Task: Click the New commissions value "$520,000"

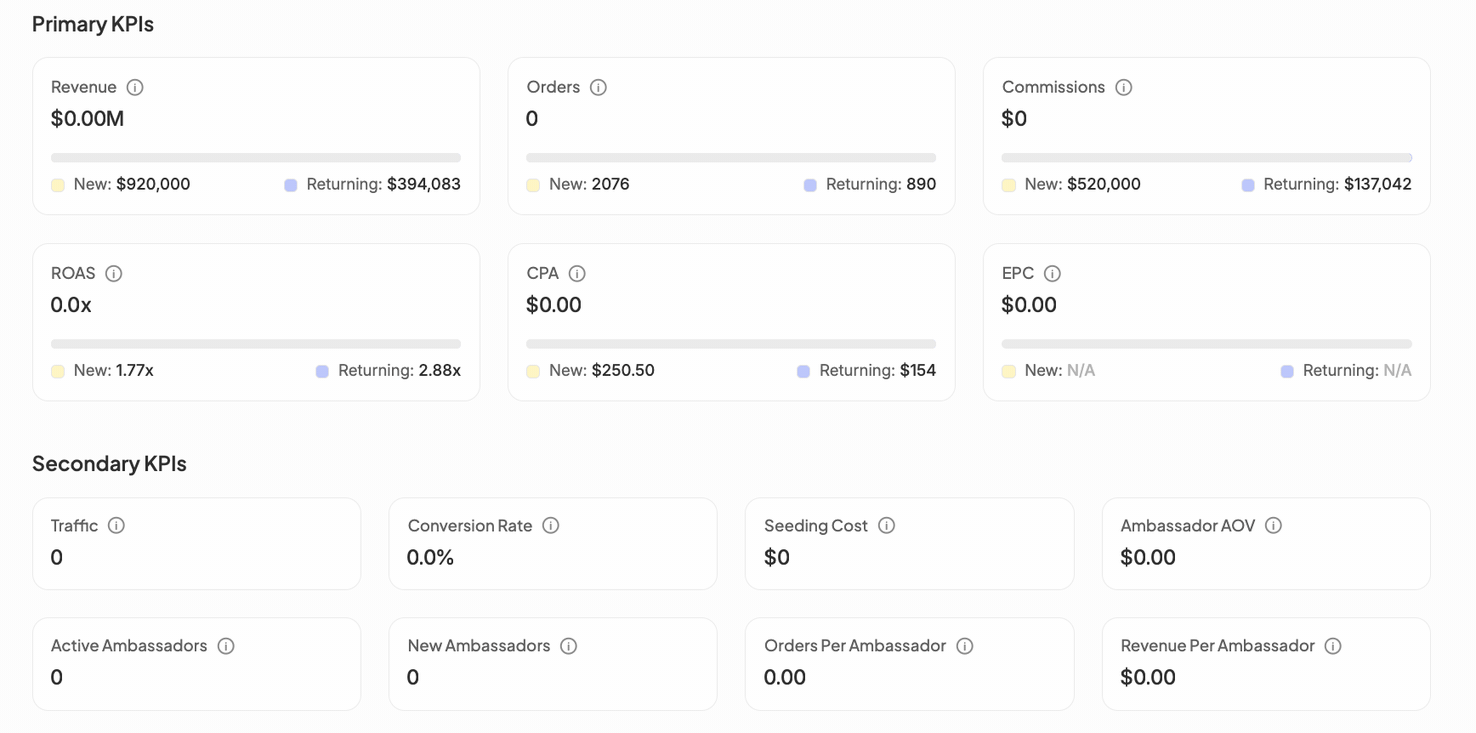Action: coord(1104,184)
